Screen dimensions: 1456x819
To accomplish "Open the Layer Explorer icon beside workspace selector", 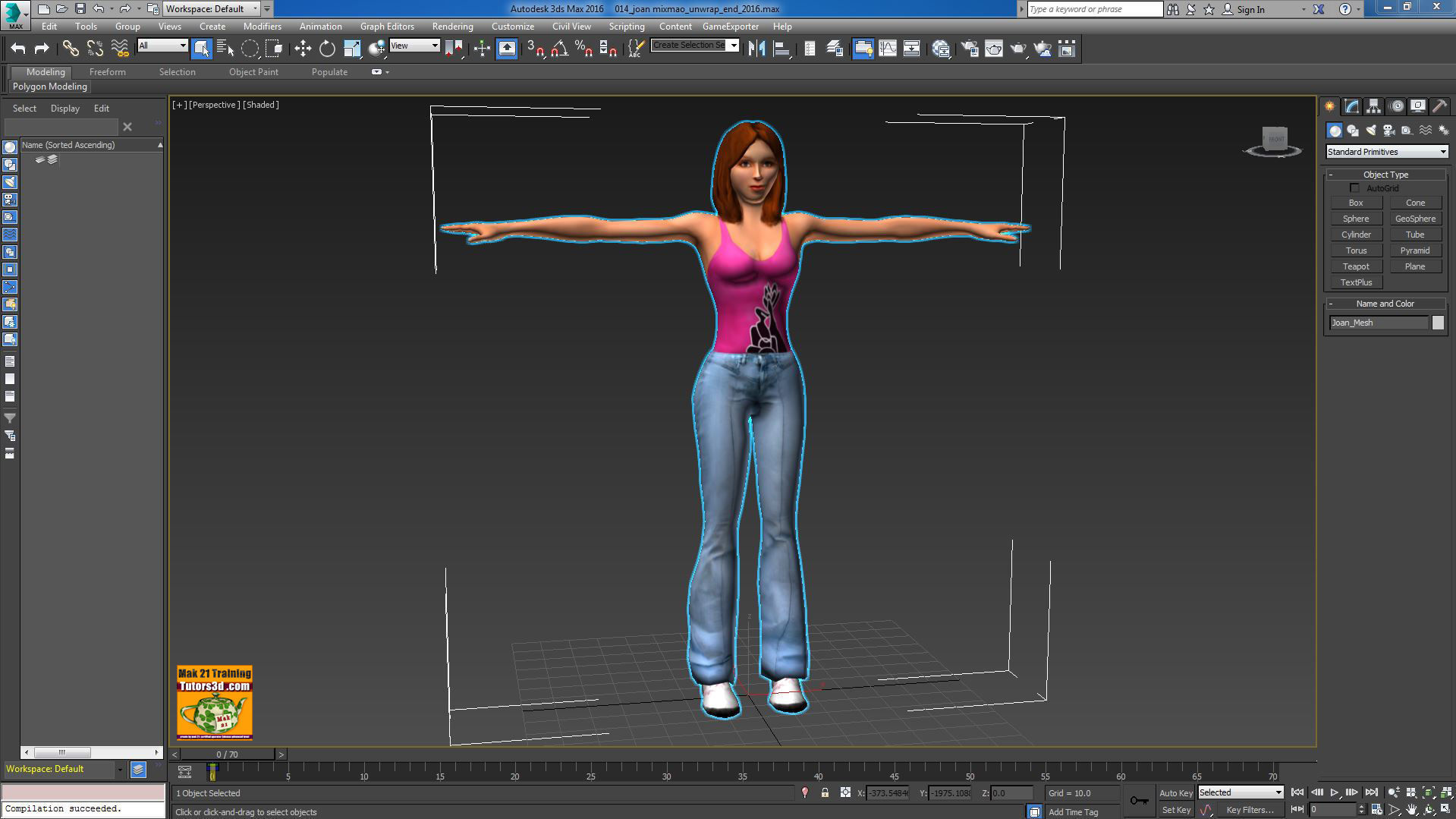I will coord(138,770).
